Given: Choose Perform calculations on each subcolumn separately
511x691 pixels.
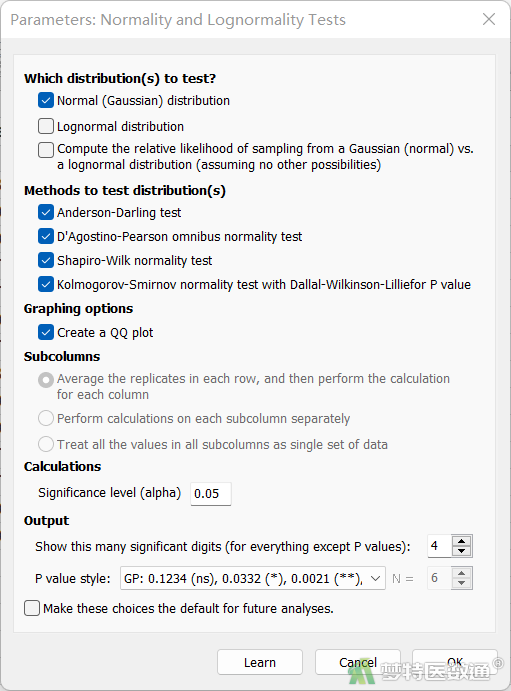Looking at the screenshot, I should 46,418.
